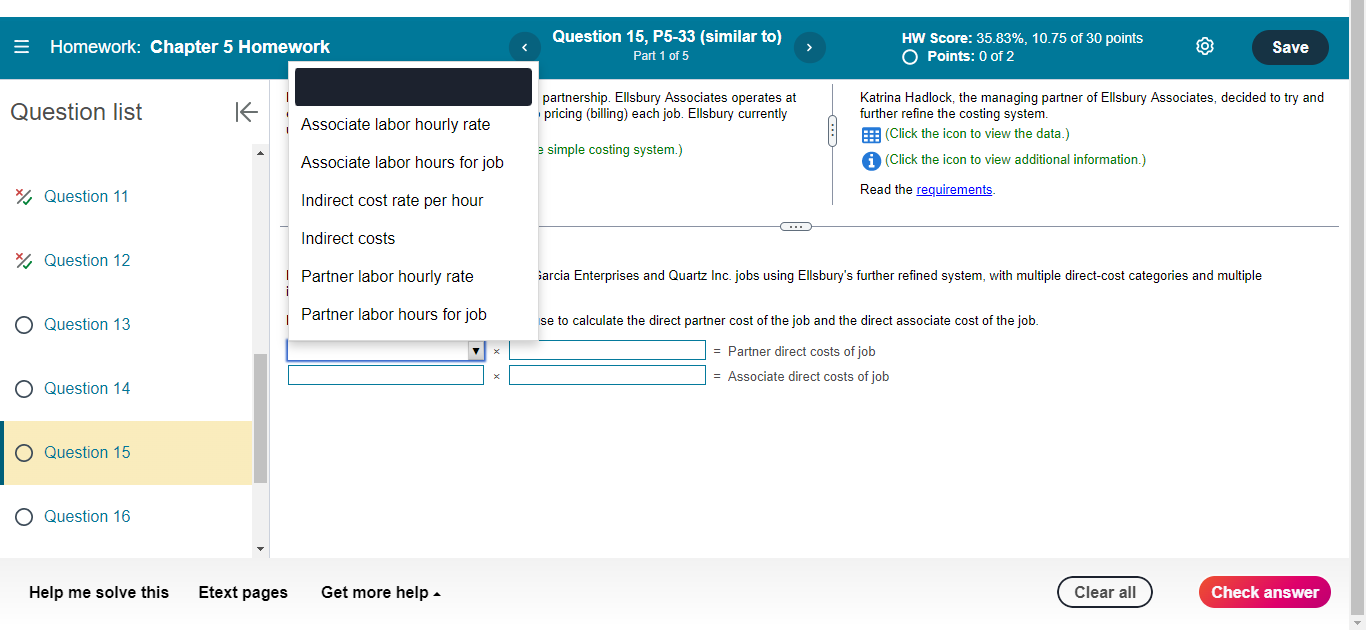Open the first answer dropdown arrow
The width and height of the screenshot is (1366, 630).
476,350
